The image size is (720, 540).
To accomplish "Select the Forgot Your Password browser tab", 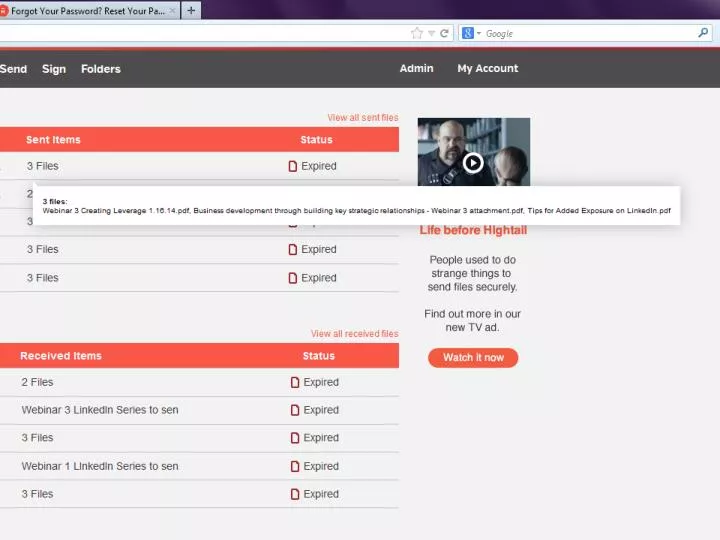I will (x=87, y=11).
